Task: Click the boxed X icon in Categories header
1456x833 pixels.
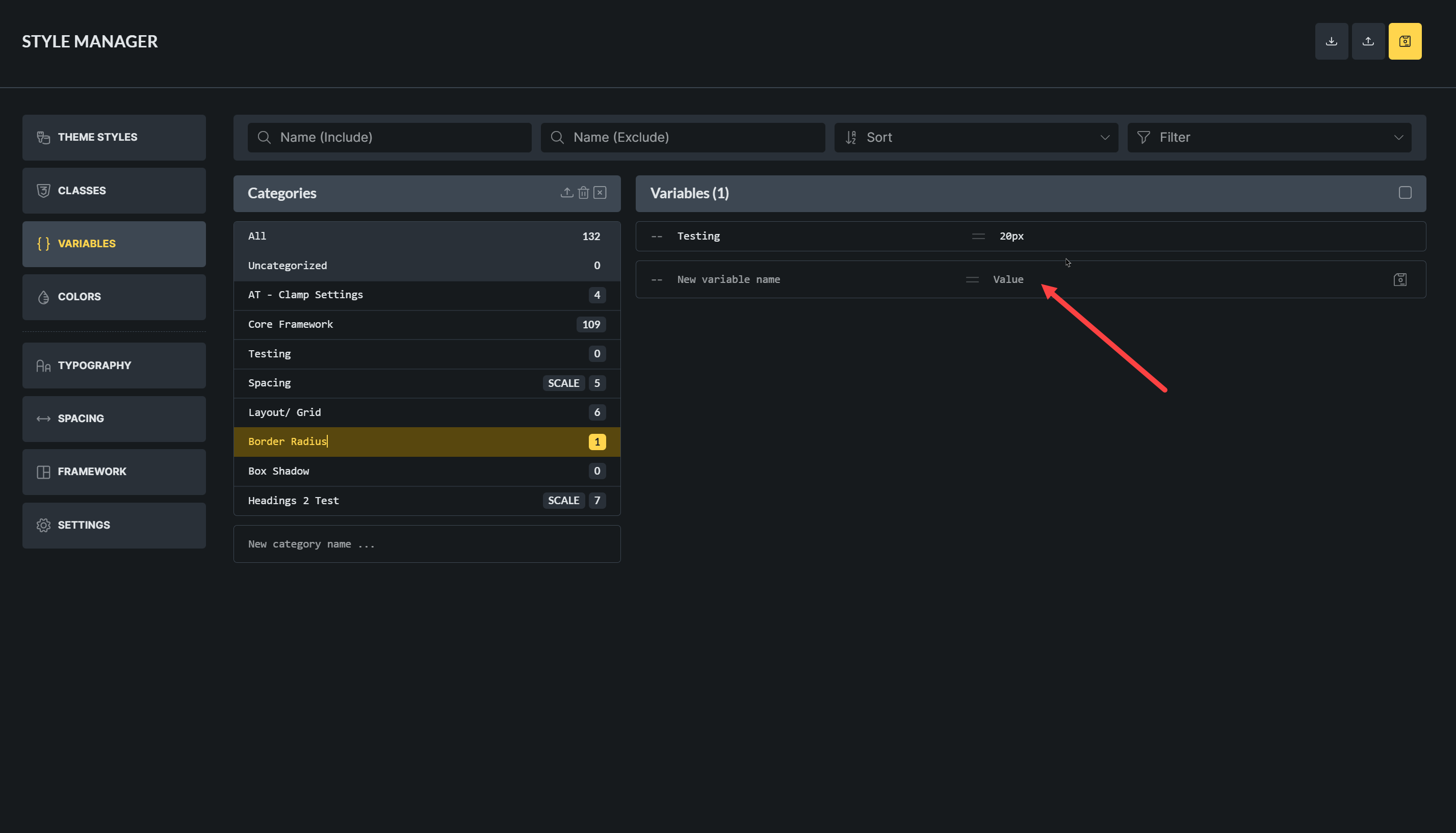Action: point(600,193)
